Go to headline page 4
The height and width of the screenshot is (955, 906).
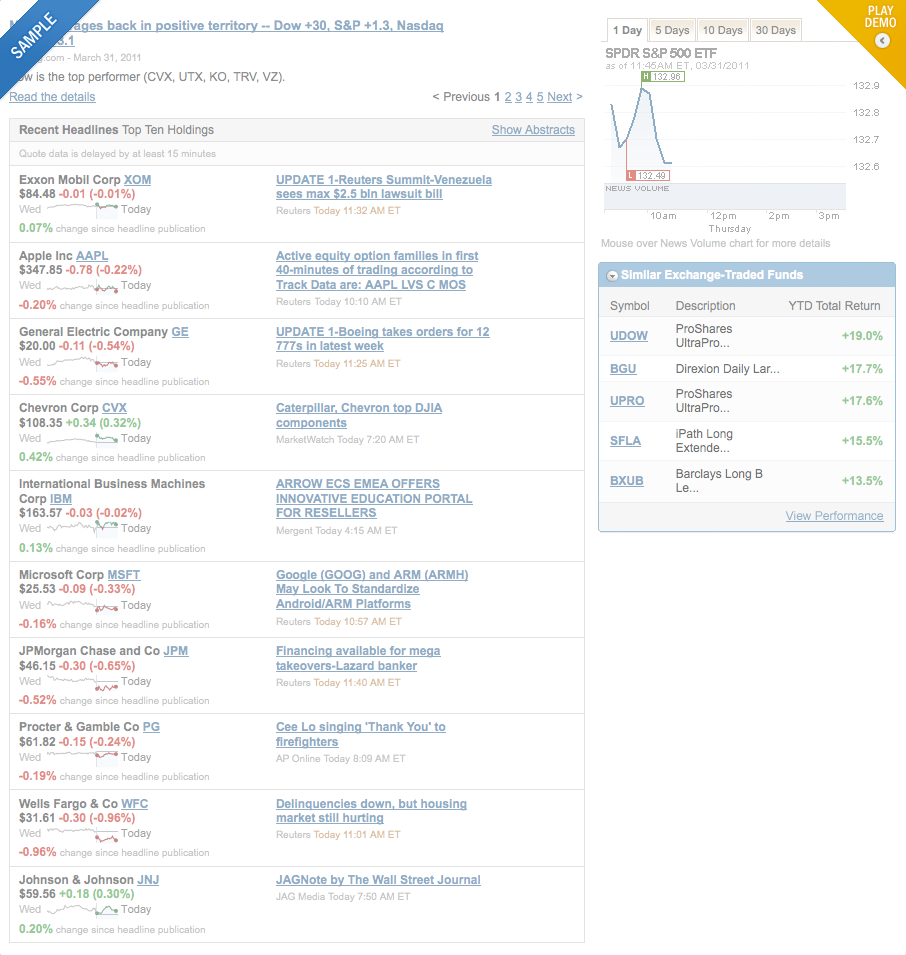click(x=529, y=97)
